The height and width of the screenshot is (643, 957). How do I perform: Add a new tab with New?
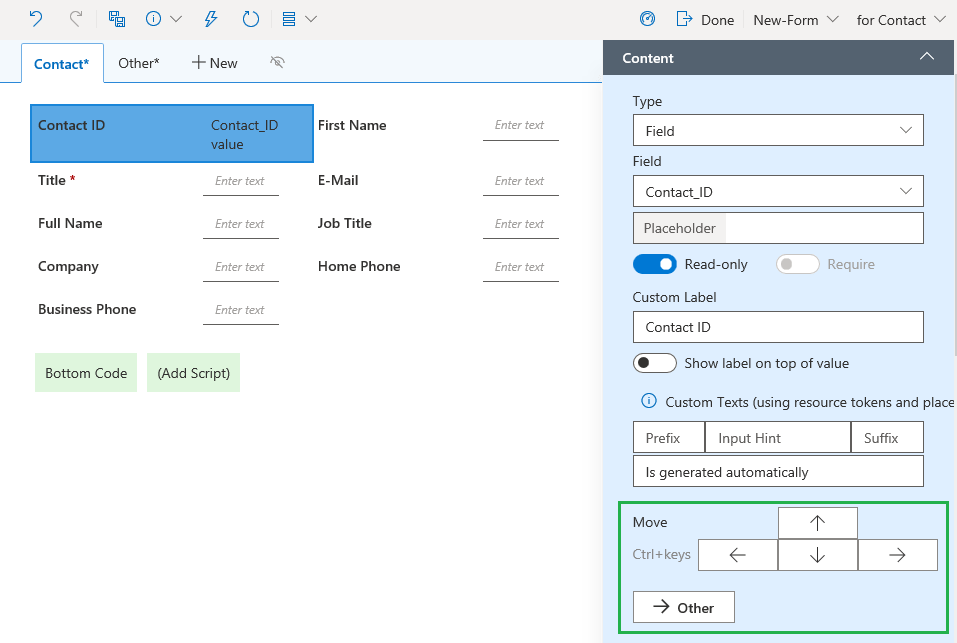pyautogui.click(x=214, y=63)
